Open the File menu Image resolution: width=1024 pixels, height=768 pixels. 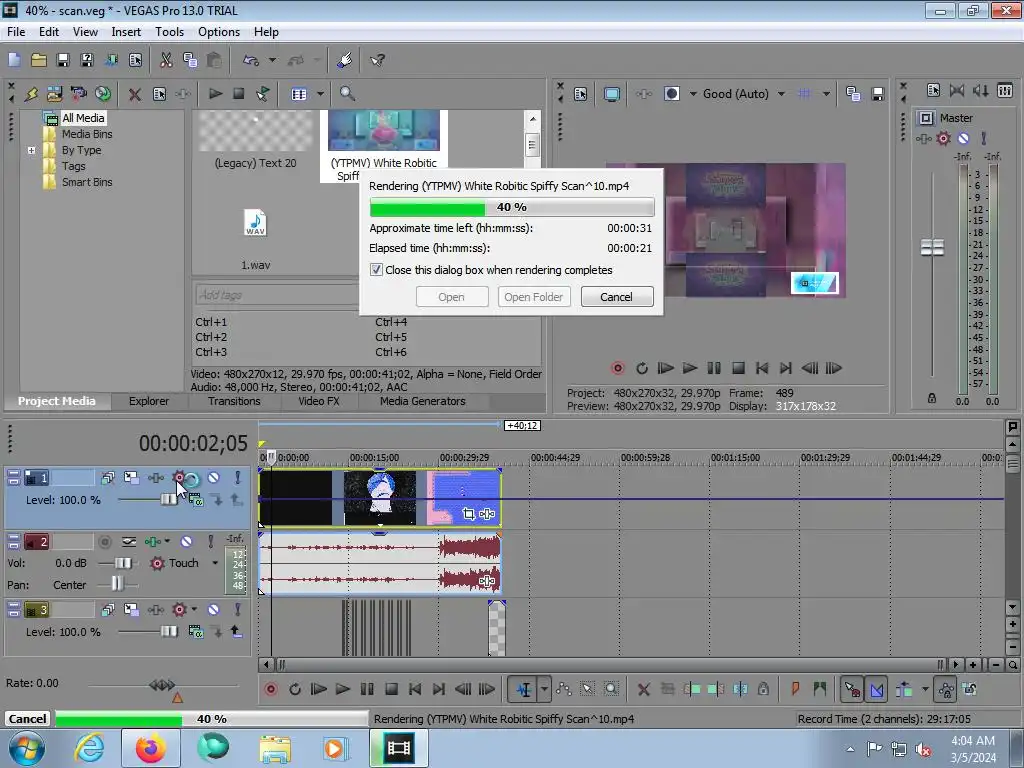pos(16,31)
